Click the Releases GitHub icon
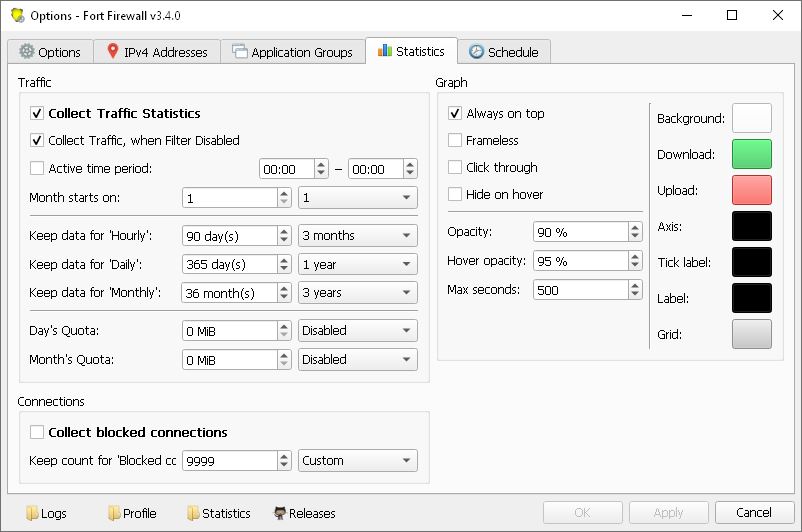Viewport: 802px width, 532px height. [x=280, y=513]
